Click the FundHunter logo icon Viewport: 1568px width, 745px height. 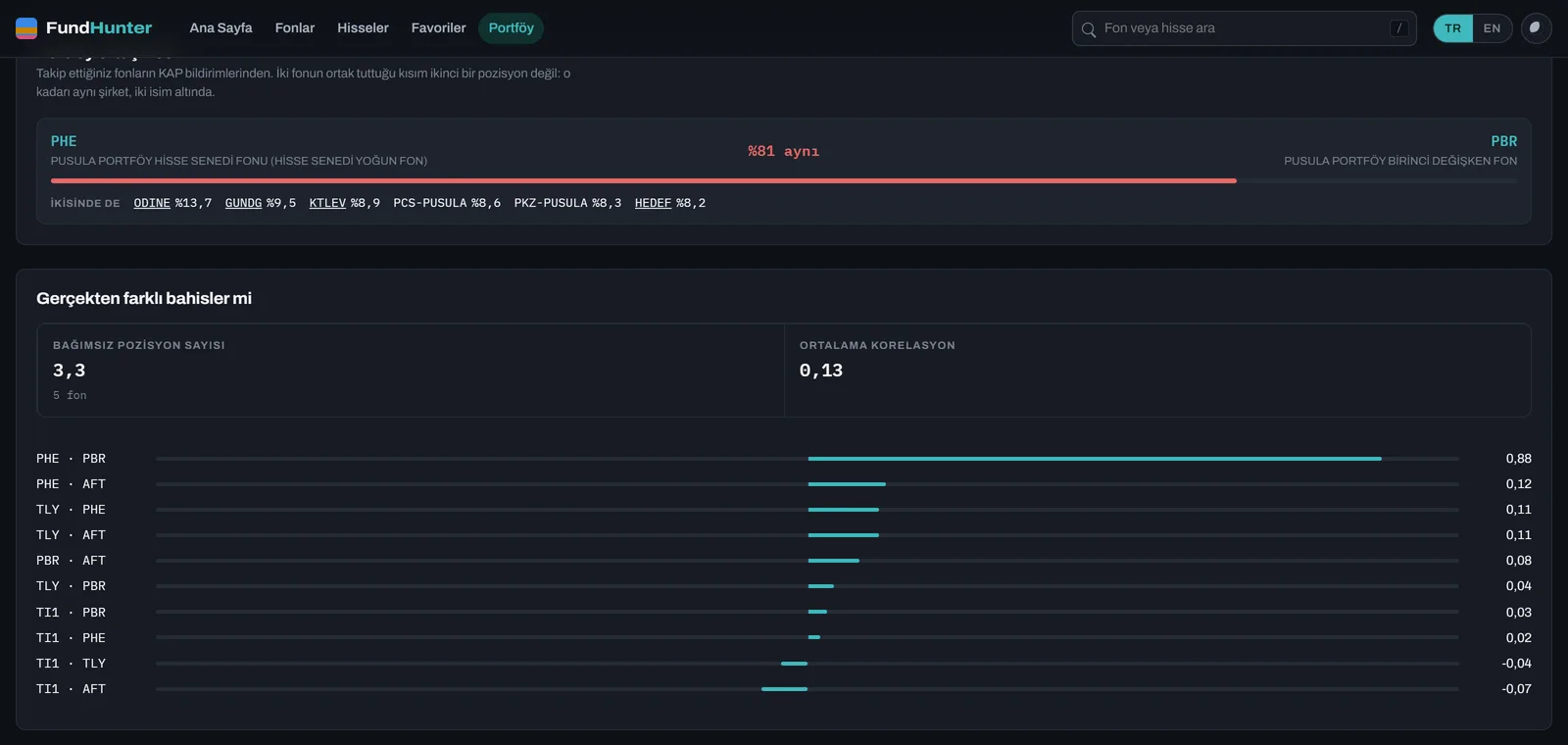[26, 28]
